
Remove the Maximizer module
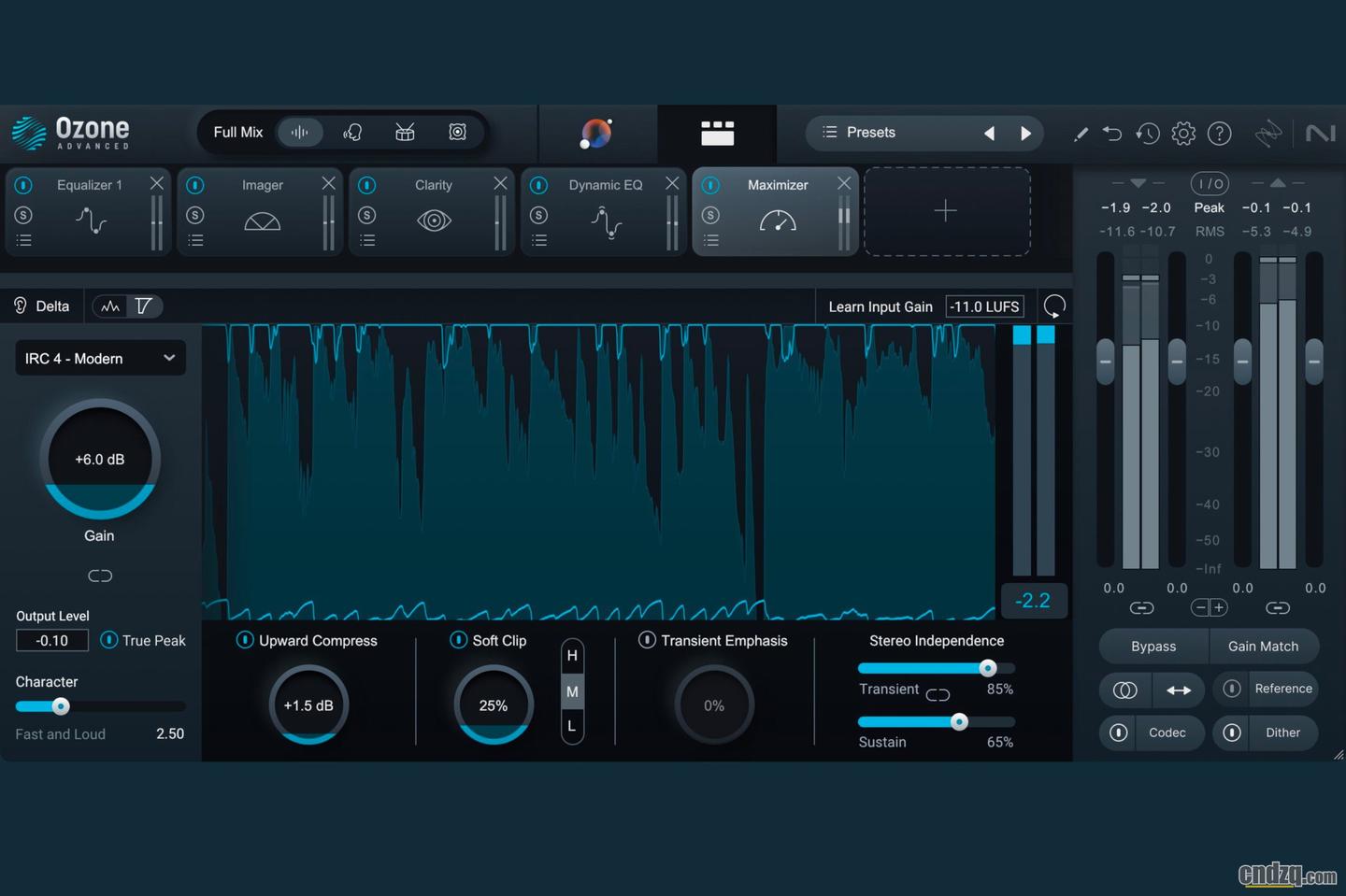pyautogui.click(x=844, y=183)
